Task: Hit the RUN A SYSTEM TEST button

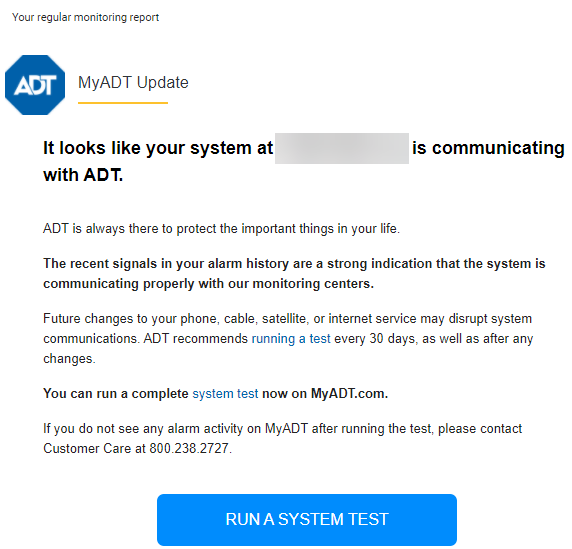Action: pos(307,519)
